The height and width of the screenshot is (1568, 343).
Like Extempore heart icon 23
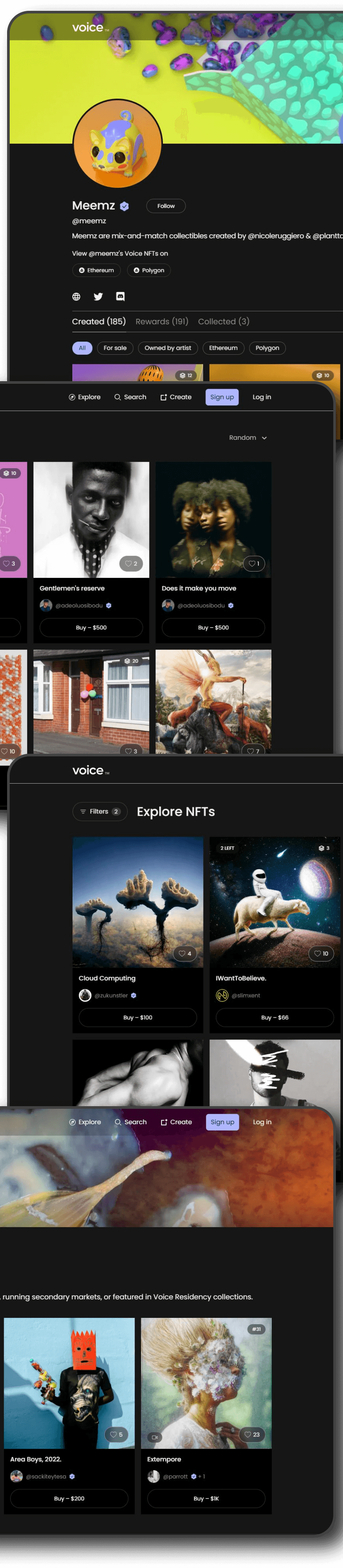point(252,1435)
